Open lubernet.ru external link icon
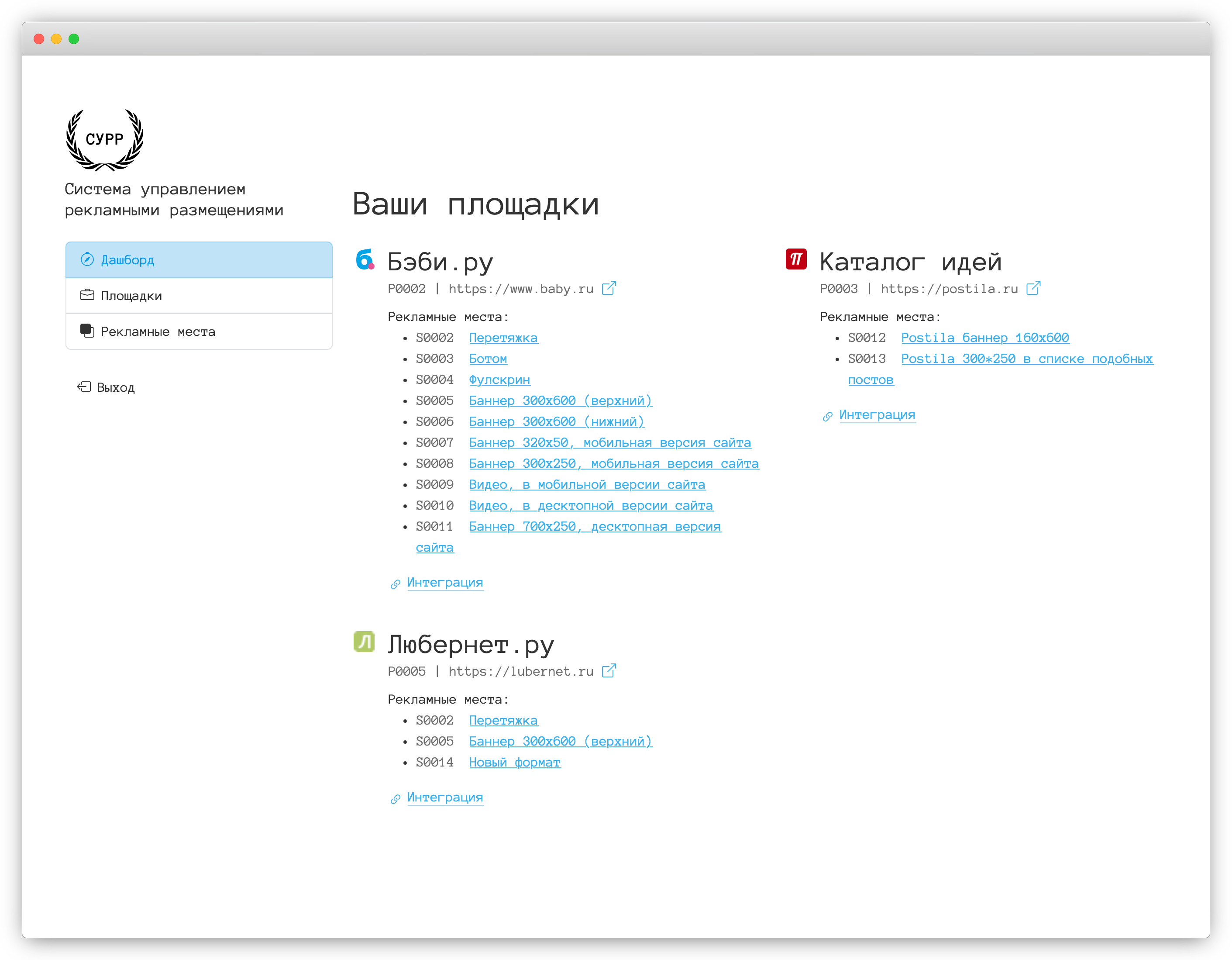The height and width of the screenshot is (960, 1232). point(609,670)
